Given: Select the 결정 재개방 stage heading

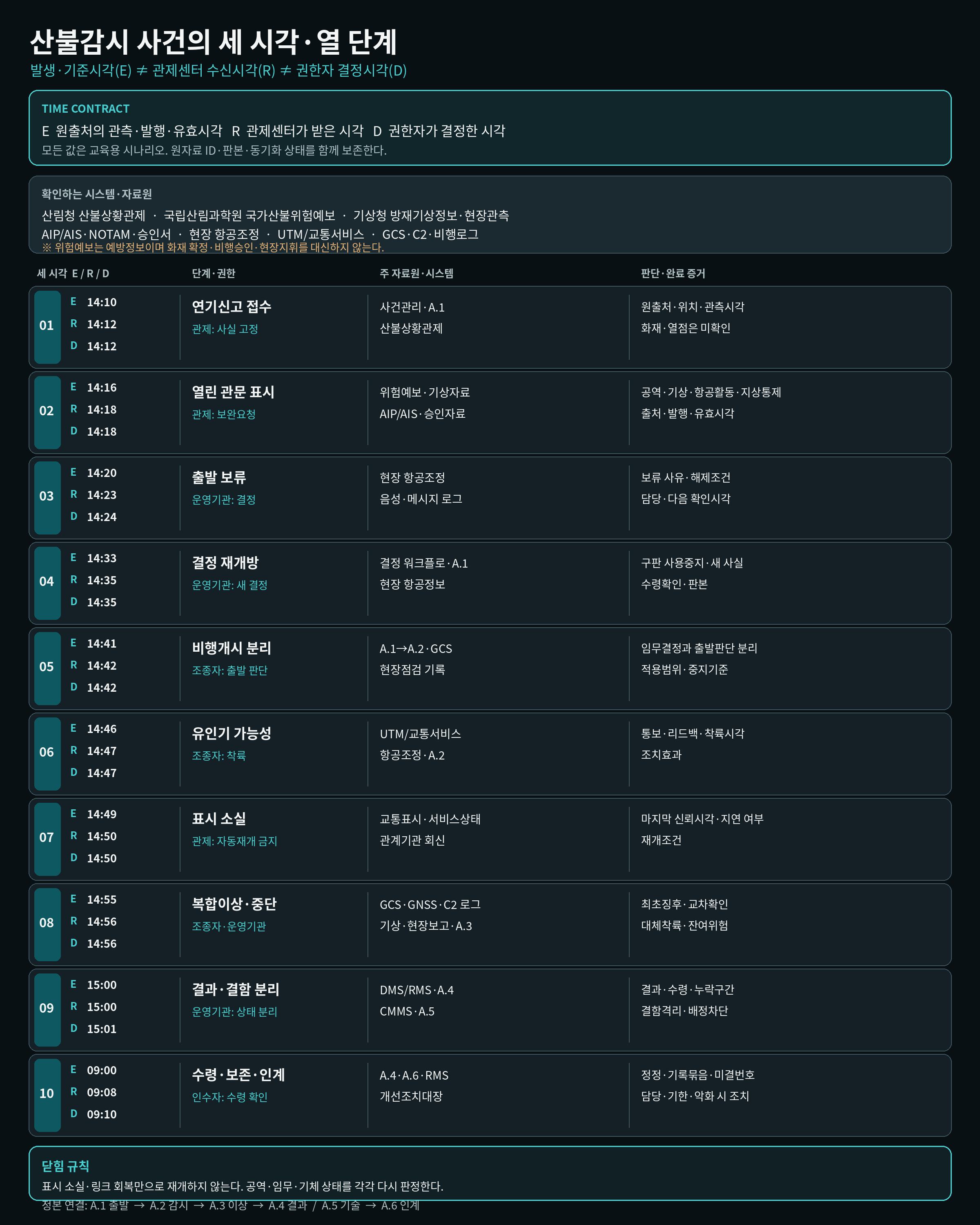Looking at the screenshot, I should pos(225,563).
